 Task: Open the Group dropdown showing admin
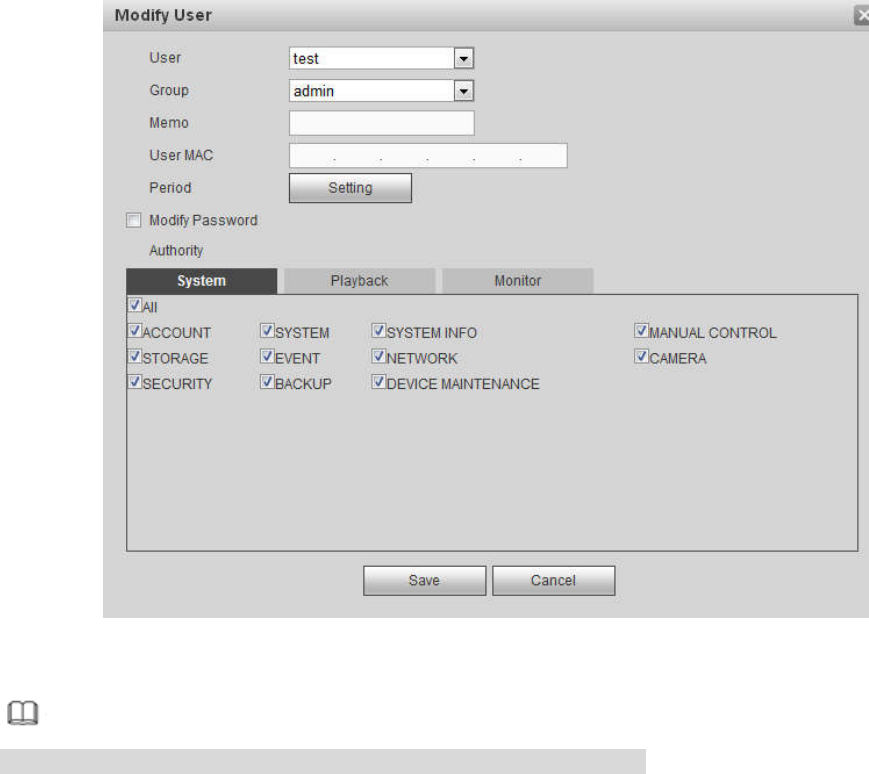[381, 91]
